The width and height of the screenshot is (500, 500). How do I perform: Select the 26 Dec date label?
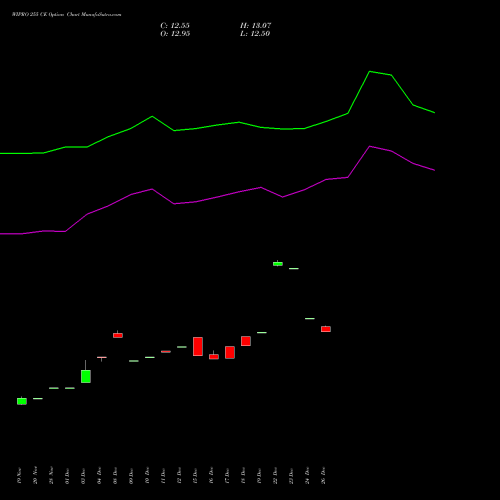click(323, 476)
